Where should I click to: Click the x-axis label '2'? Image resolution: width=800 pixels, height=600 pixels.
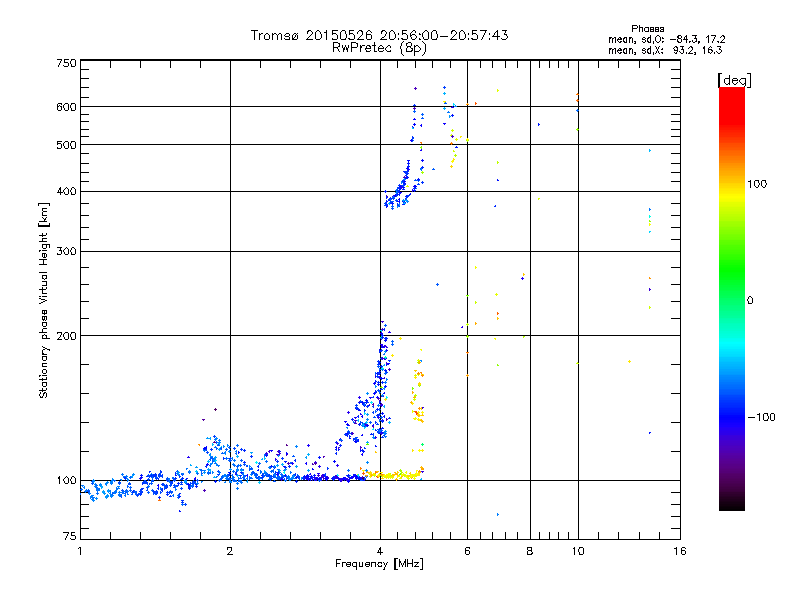click(x=230, y=551)
